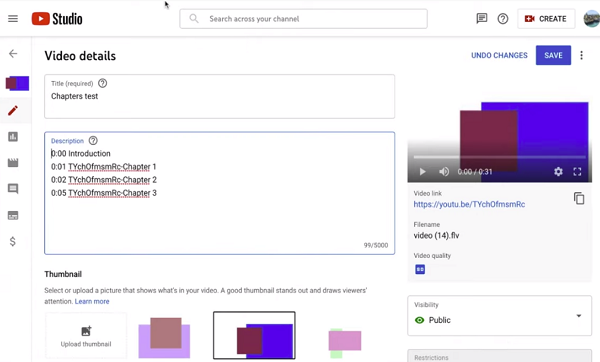Go back using the left arrow icon

(13, 54)
